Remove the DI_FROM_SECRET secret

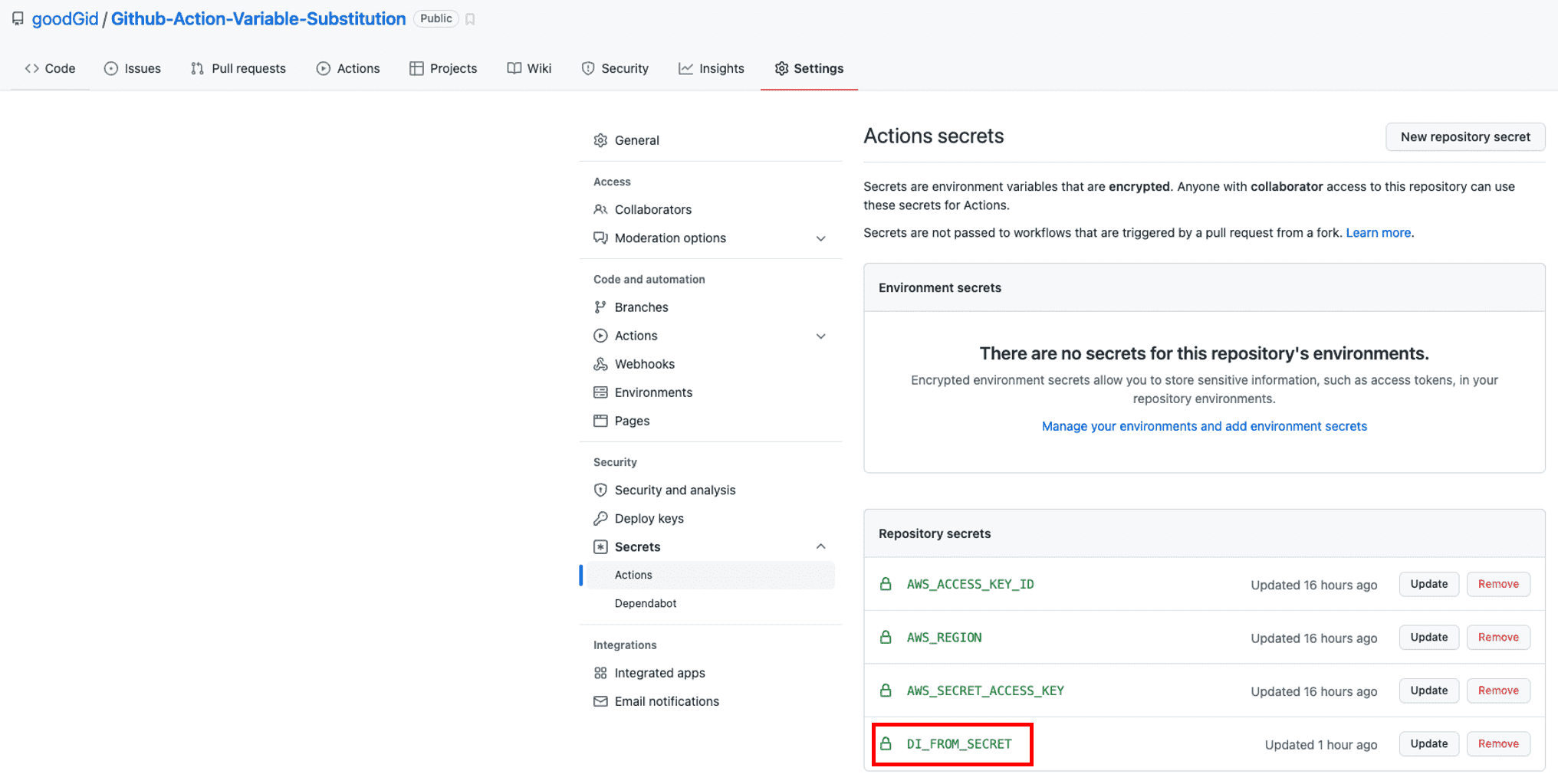pos(1498,743)
